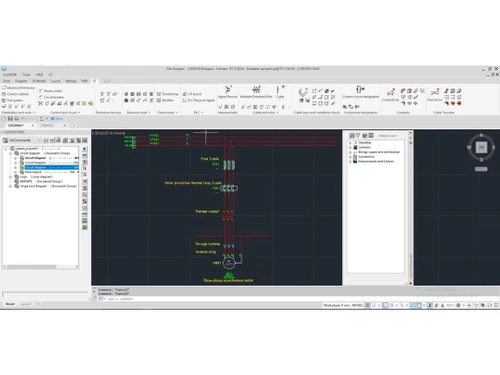
Task: Click the N compass direction on ViewCube
Action: pyautogui.click(x=481, y=135)
